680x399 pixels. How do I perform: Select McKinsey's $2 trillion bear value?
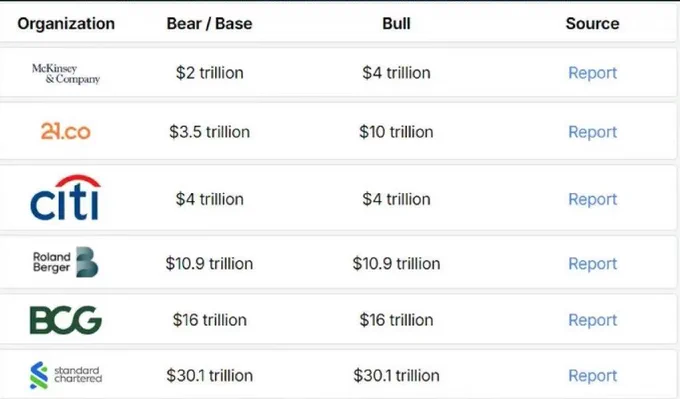coord(209,73)
